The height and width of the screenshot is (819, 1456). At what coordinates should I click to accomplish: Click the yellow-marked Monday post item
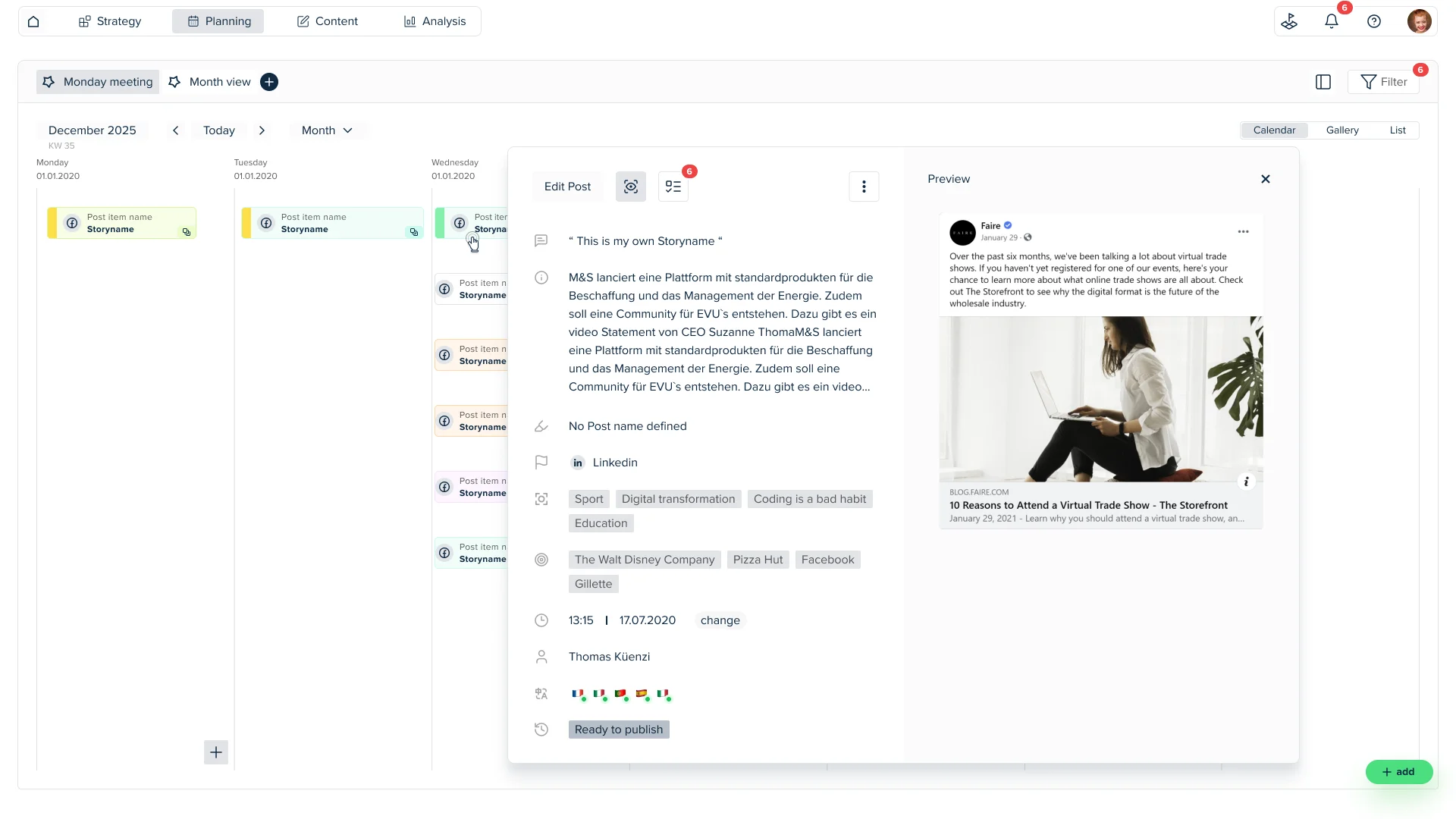121,223
